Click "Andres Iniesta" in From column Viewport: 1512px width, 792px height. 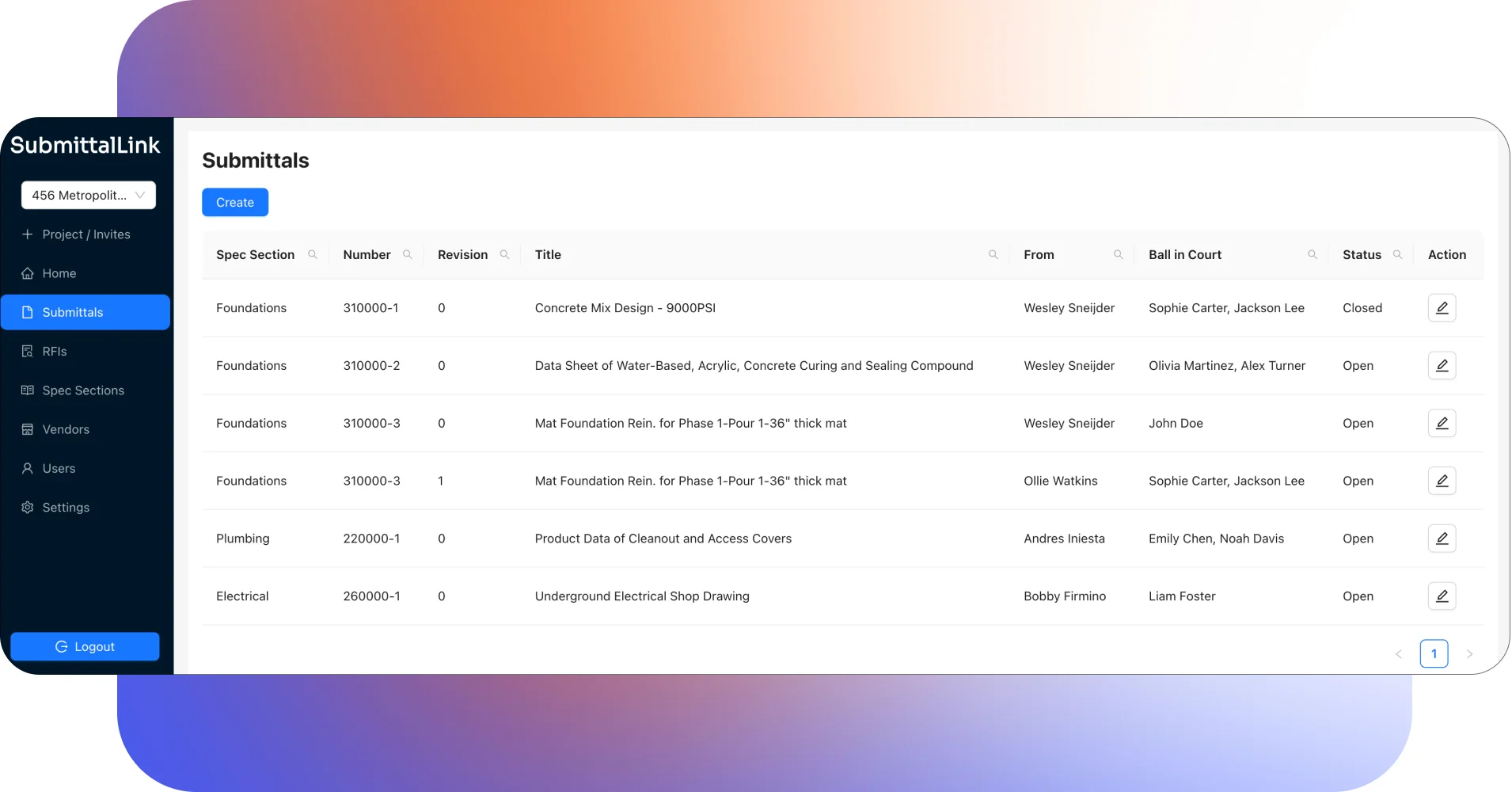point(1064,539)
